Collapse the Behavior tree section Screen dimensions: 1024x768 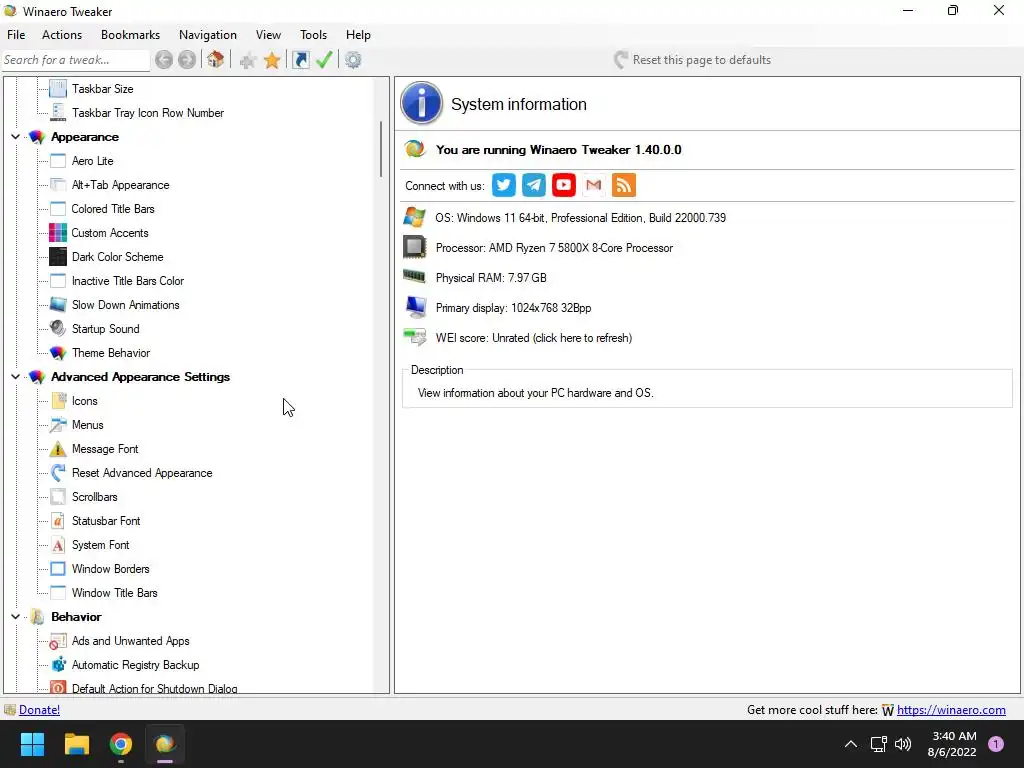click(x=16, y=616)
